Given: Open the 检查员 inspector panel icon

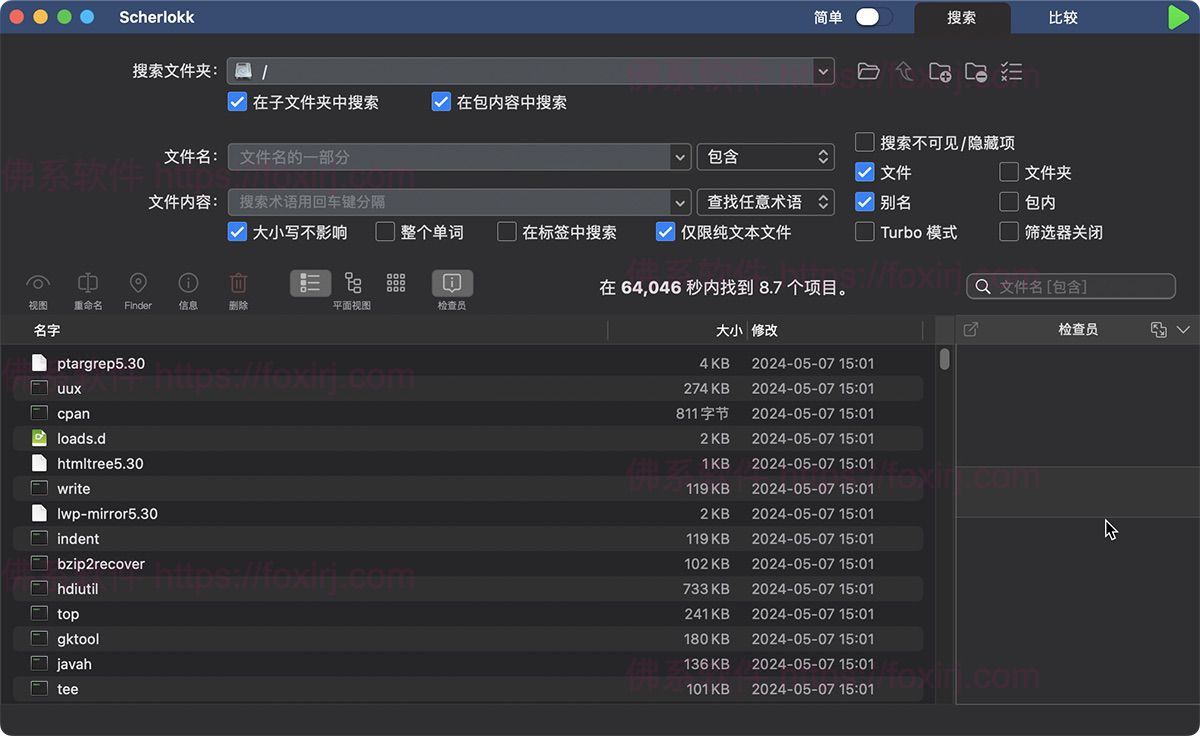Looking at the screenshot, I should pyautogui.click(x=452, y=283).
